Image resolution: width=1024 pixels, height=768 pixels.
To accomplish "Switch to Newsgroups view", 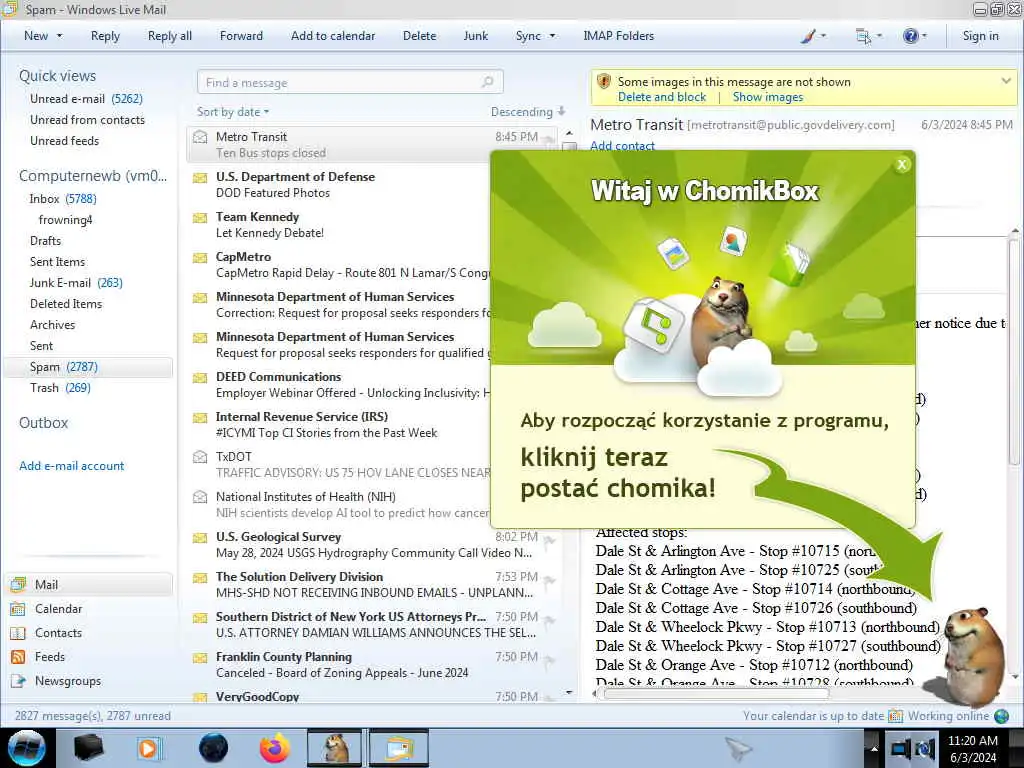I will [x=56, y=681].
